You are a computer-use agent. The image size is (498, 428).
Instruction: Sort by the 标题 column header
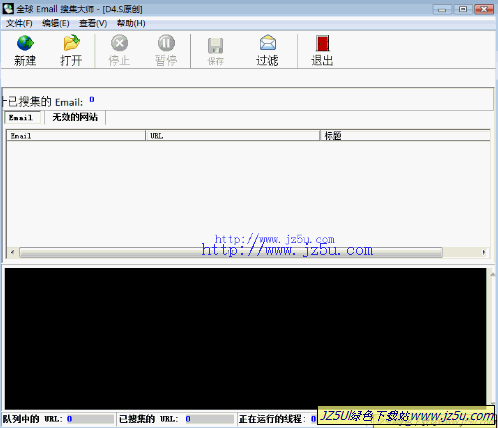pyautogui.click(x=405, y=136)
